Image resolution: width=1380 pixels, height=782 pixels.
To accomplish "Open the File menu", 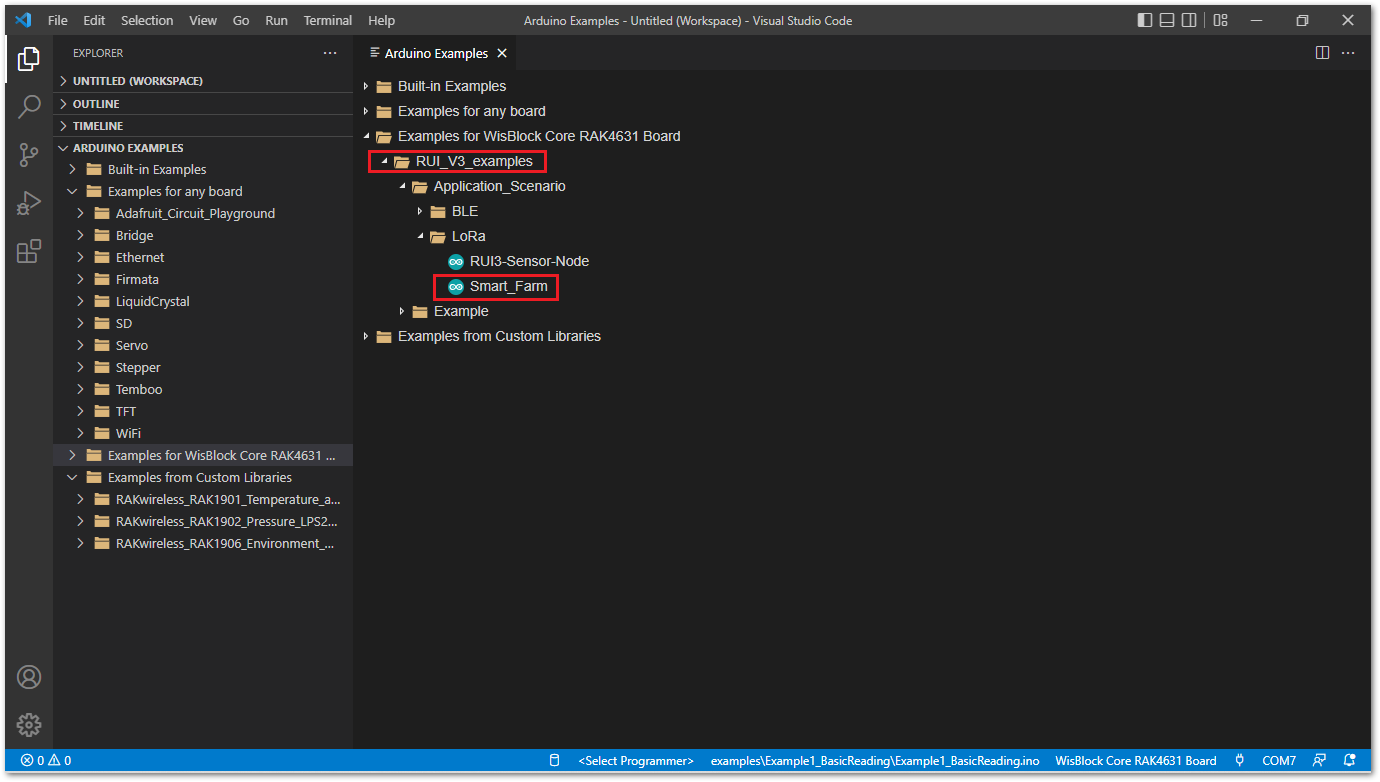I will [58, 20].
